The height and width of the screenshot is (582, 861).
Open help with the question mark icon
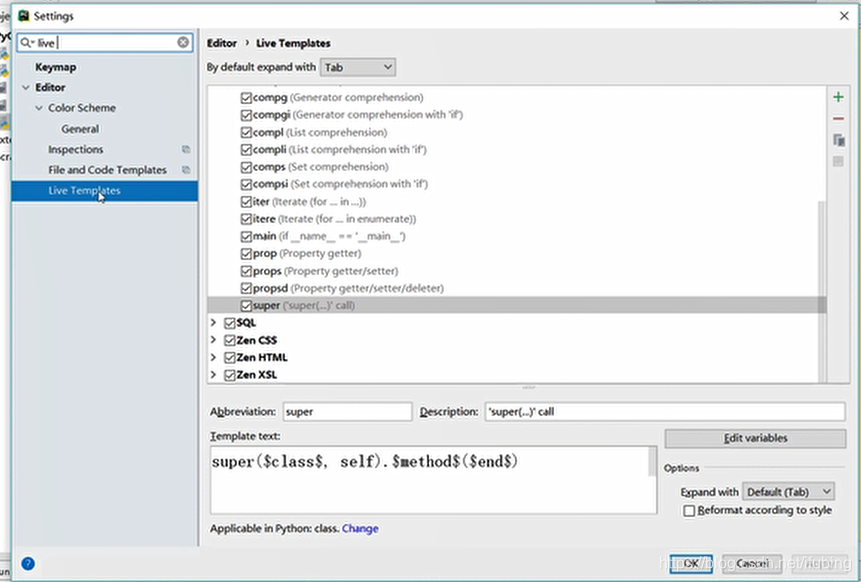(x=28, y=563)
